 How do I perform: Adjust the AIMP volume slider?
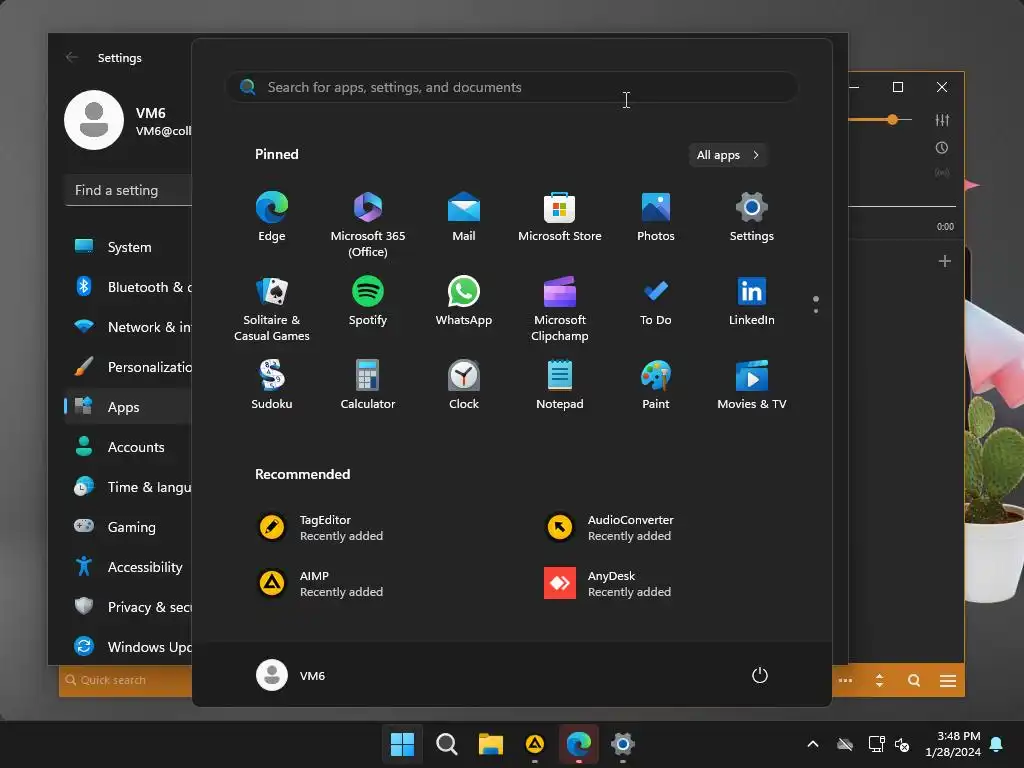(892, 120)
